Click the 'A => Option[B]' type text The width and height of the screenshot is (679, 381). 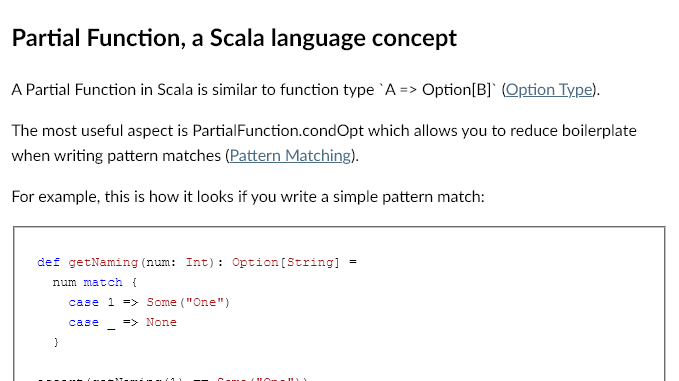tap(438, 90)
